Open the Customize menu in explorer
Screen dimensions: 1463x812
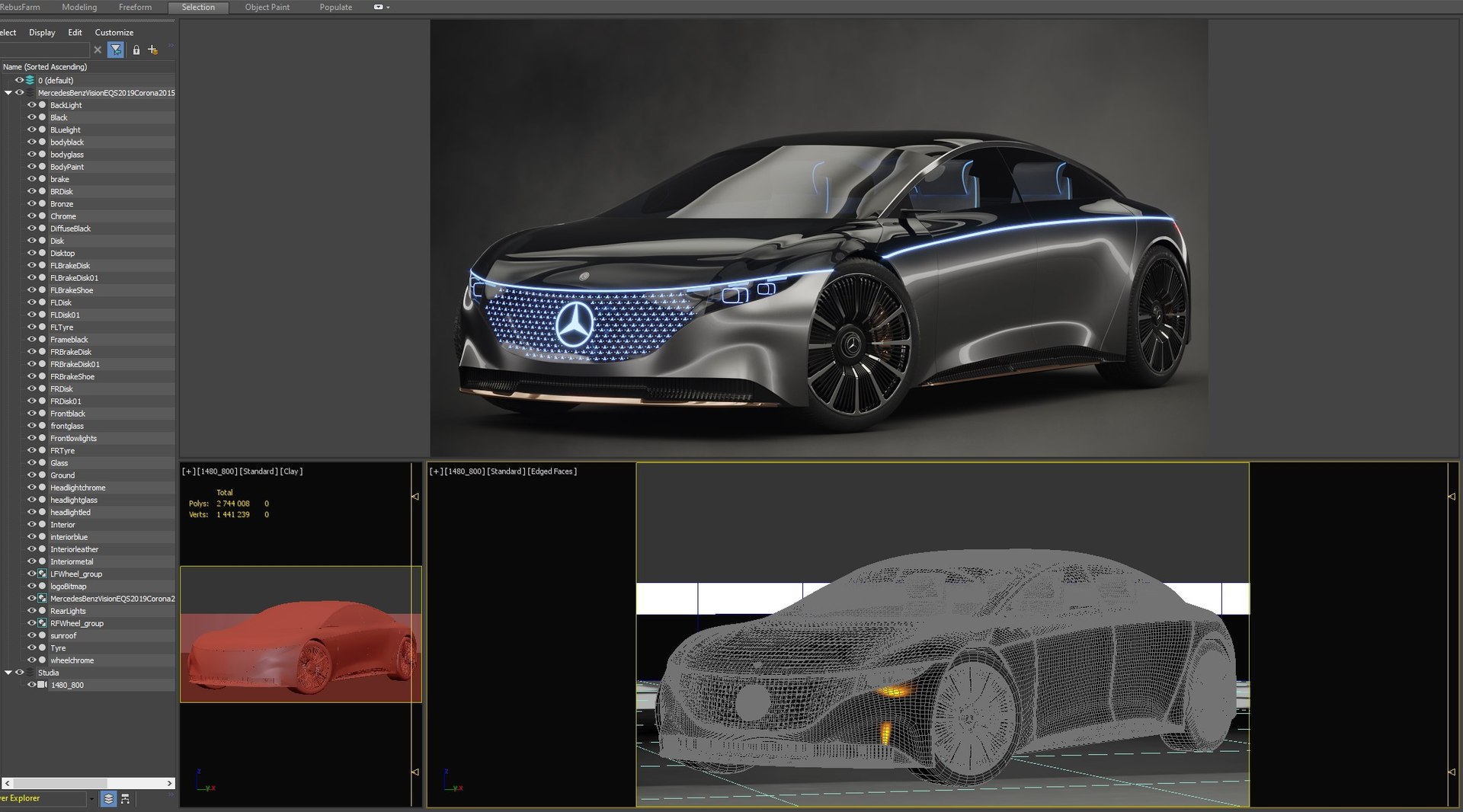click(114, 33)
